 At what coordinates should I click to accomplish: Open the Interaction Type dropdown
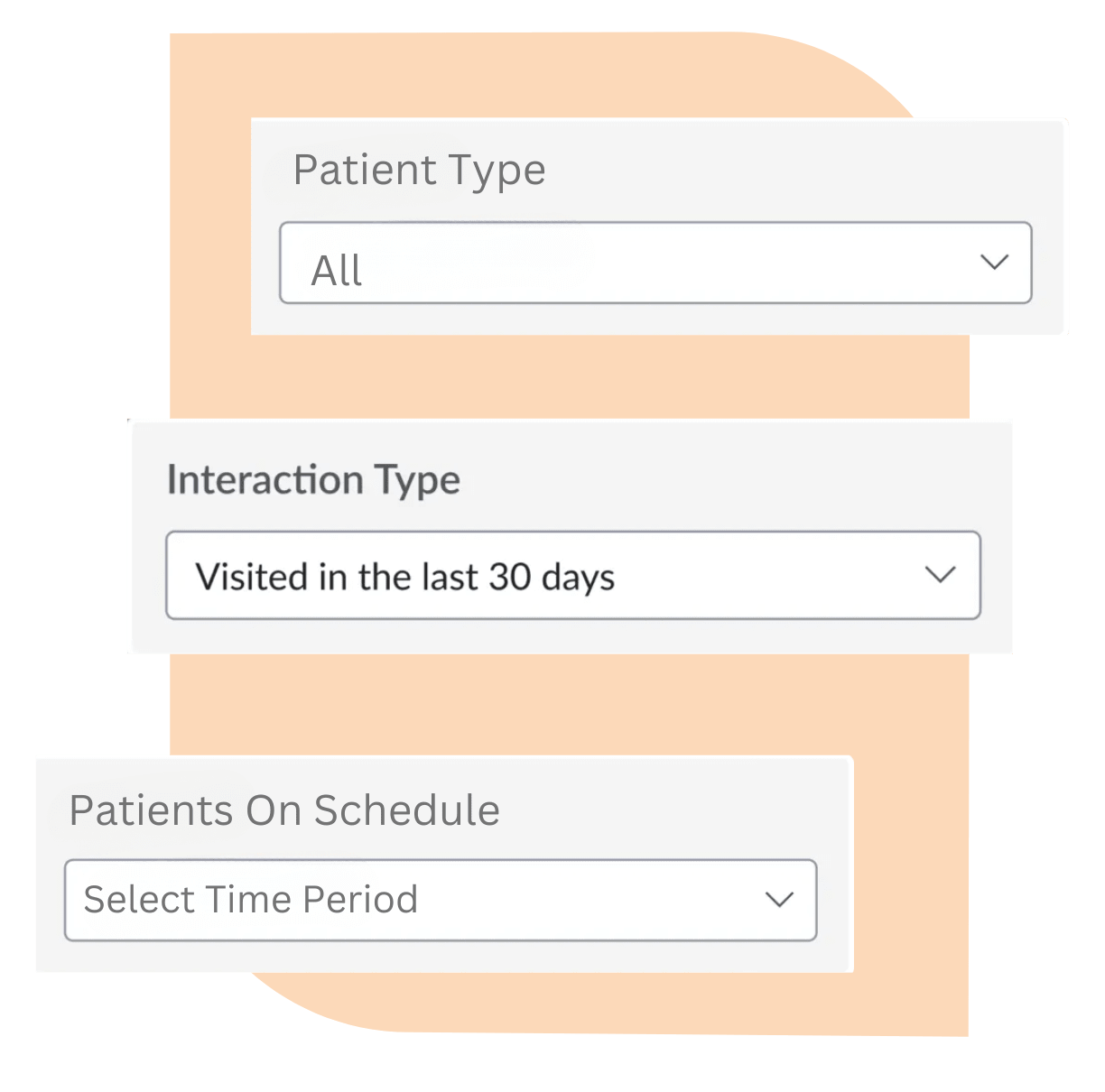click(x=572, y=575)
